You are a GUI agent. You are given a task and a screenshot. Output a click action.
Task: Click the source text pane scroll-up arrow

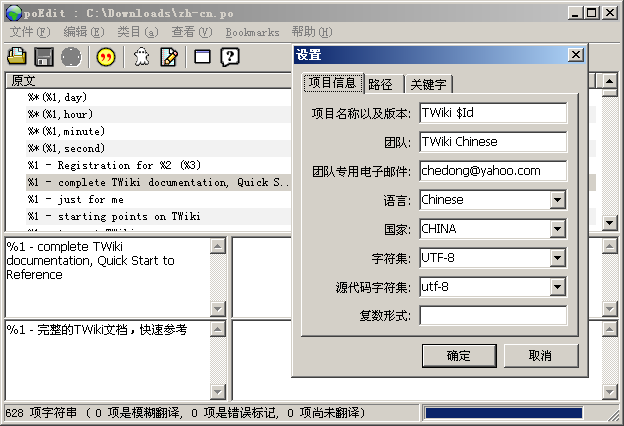coord(217,246)
